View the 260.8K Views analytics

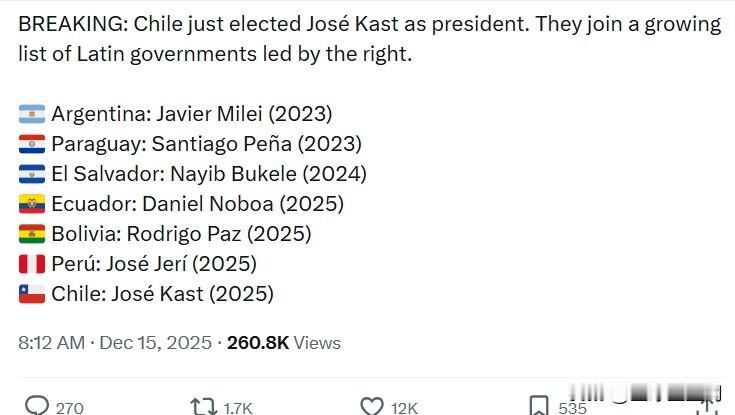[284, 343]
